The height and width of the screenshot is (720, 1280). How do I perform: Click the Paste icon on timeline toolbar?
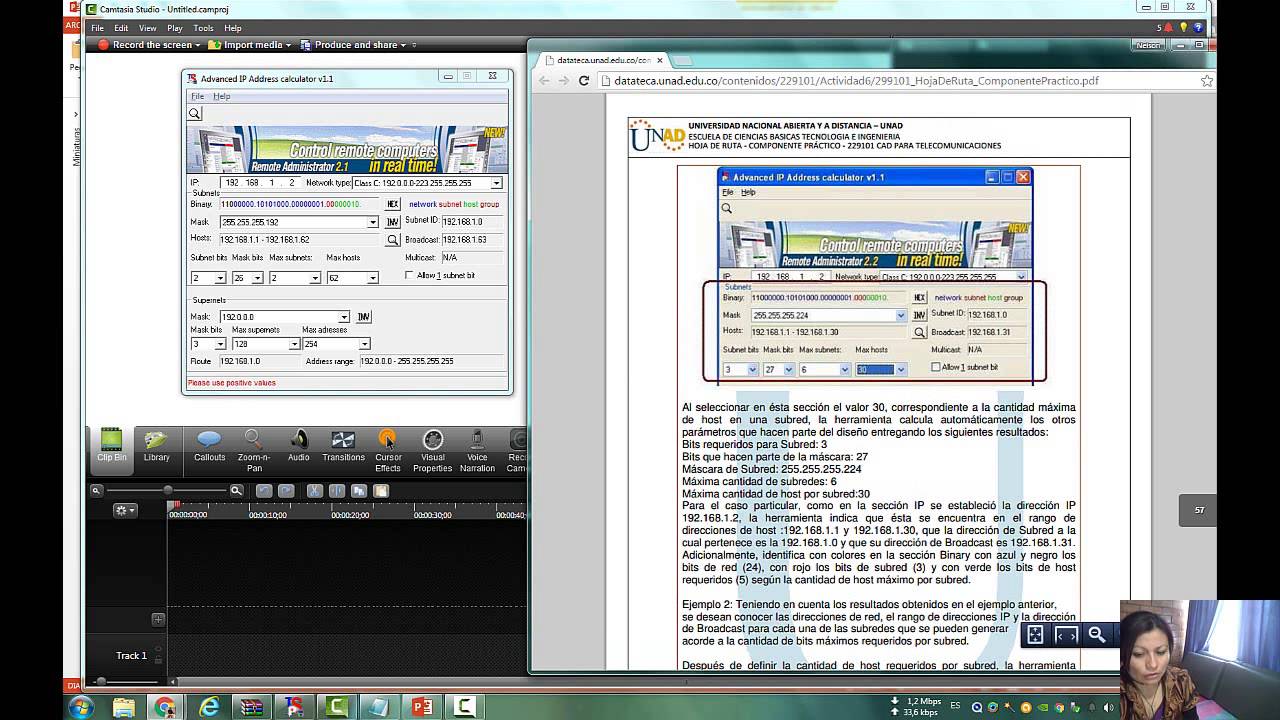click(x=381, y=490)
